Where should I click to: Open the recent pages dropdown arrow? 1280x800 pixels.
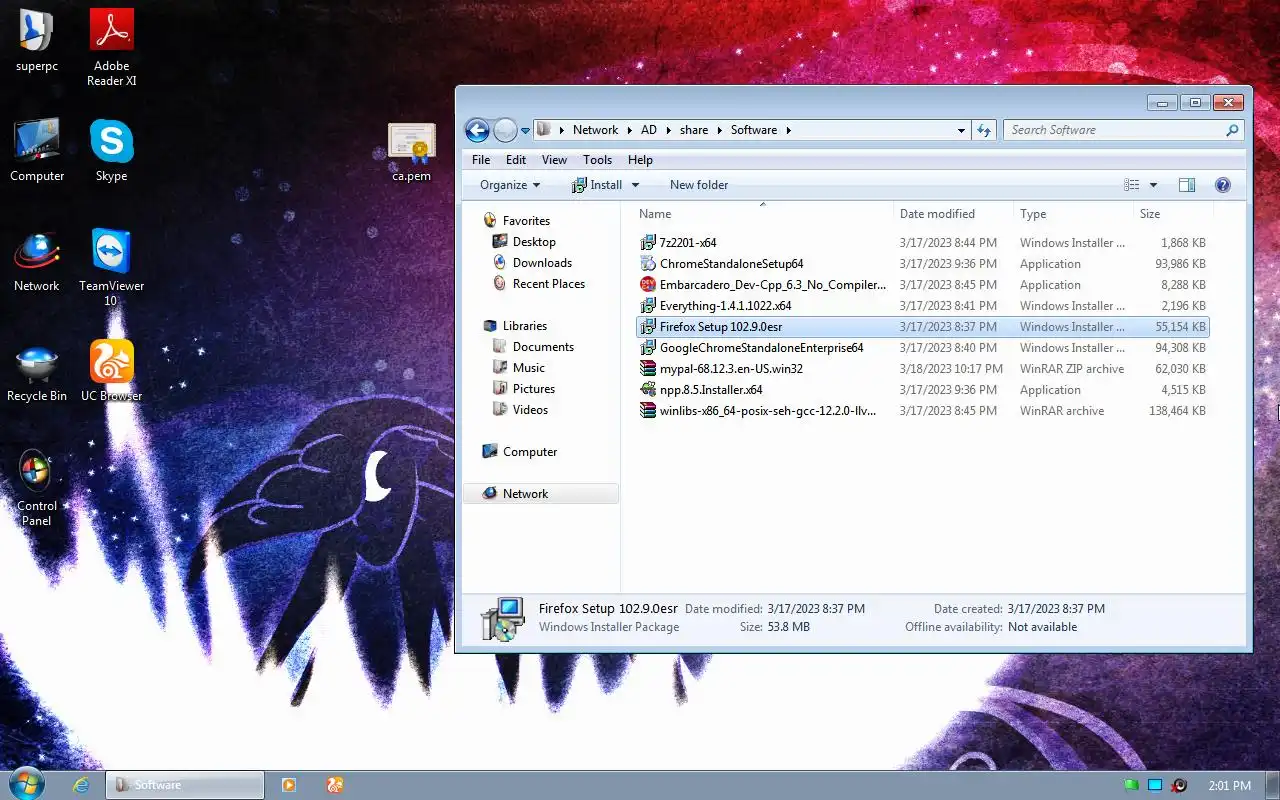pos(525,131)
